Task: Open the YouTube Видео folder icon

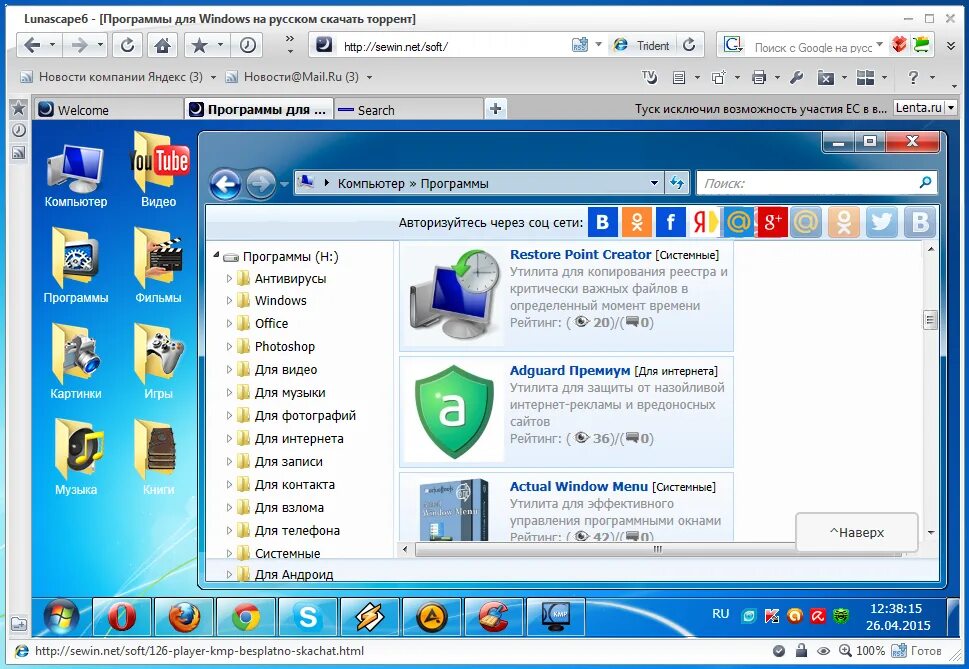Action: (x=159, y=170)
